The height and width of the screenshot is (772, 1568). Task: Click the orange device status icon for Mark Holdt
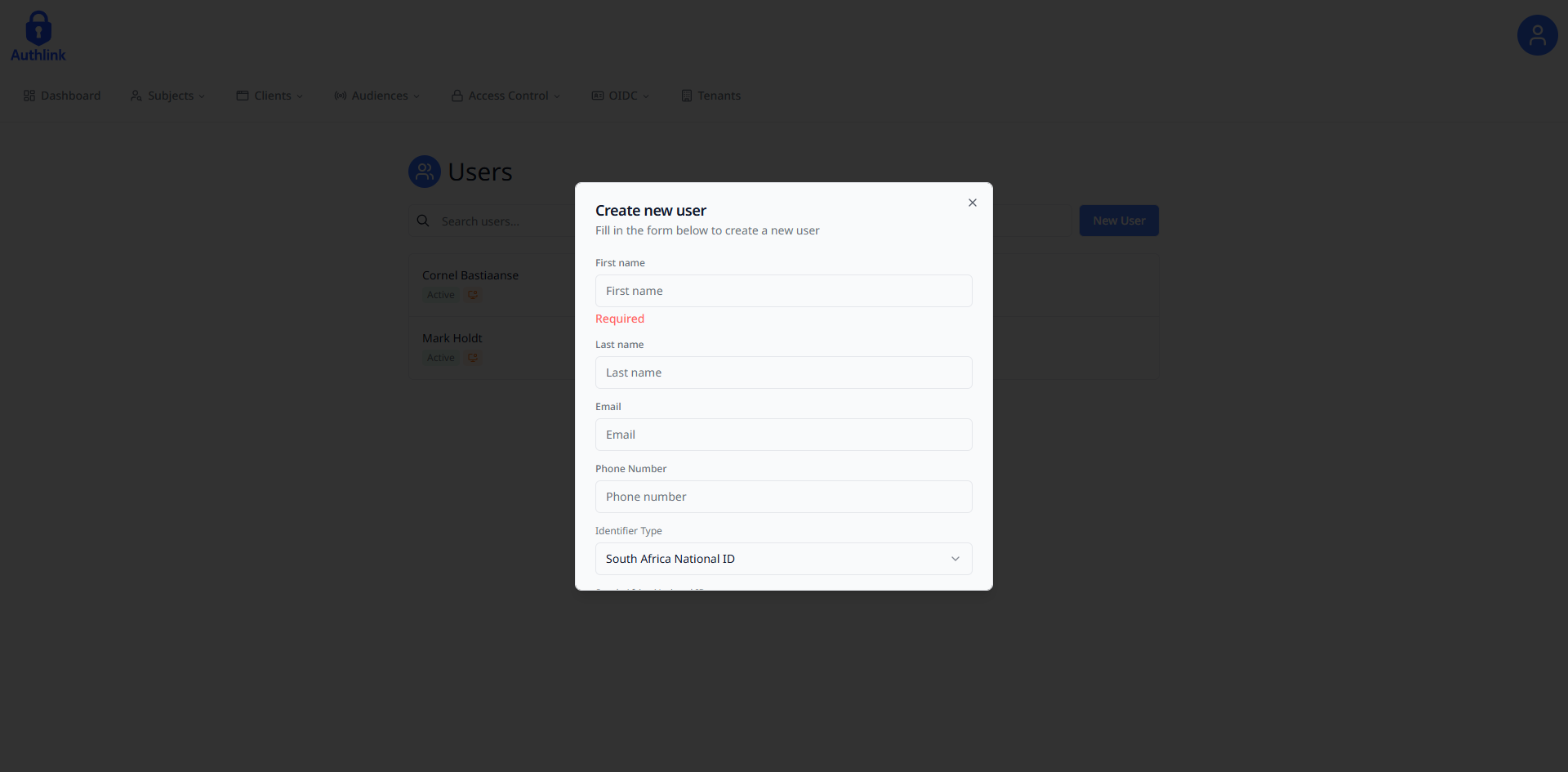click(x=473, y=358)
